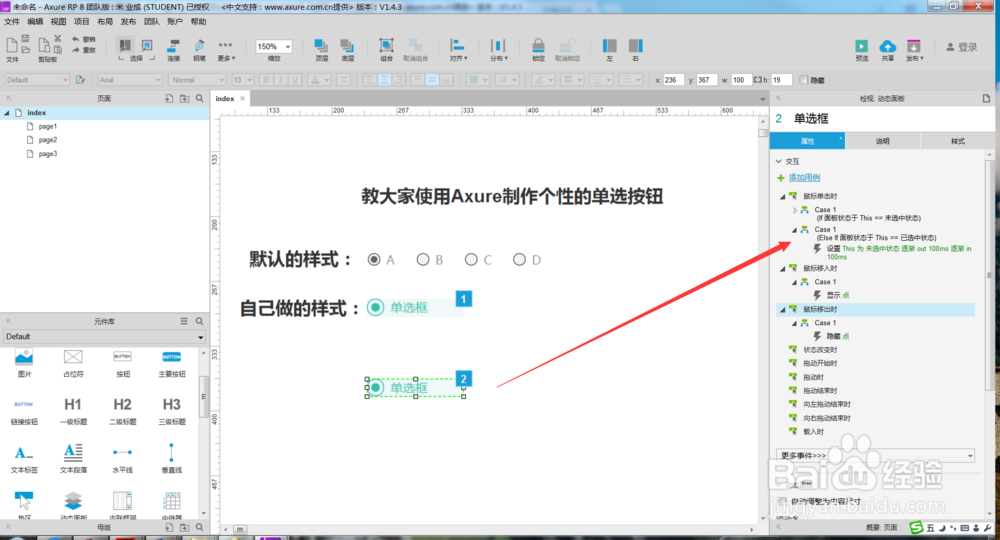
Task: Click the width input field
Action: coord(741,80)
